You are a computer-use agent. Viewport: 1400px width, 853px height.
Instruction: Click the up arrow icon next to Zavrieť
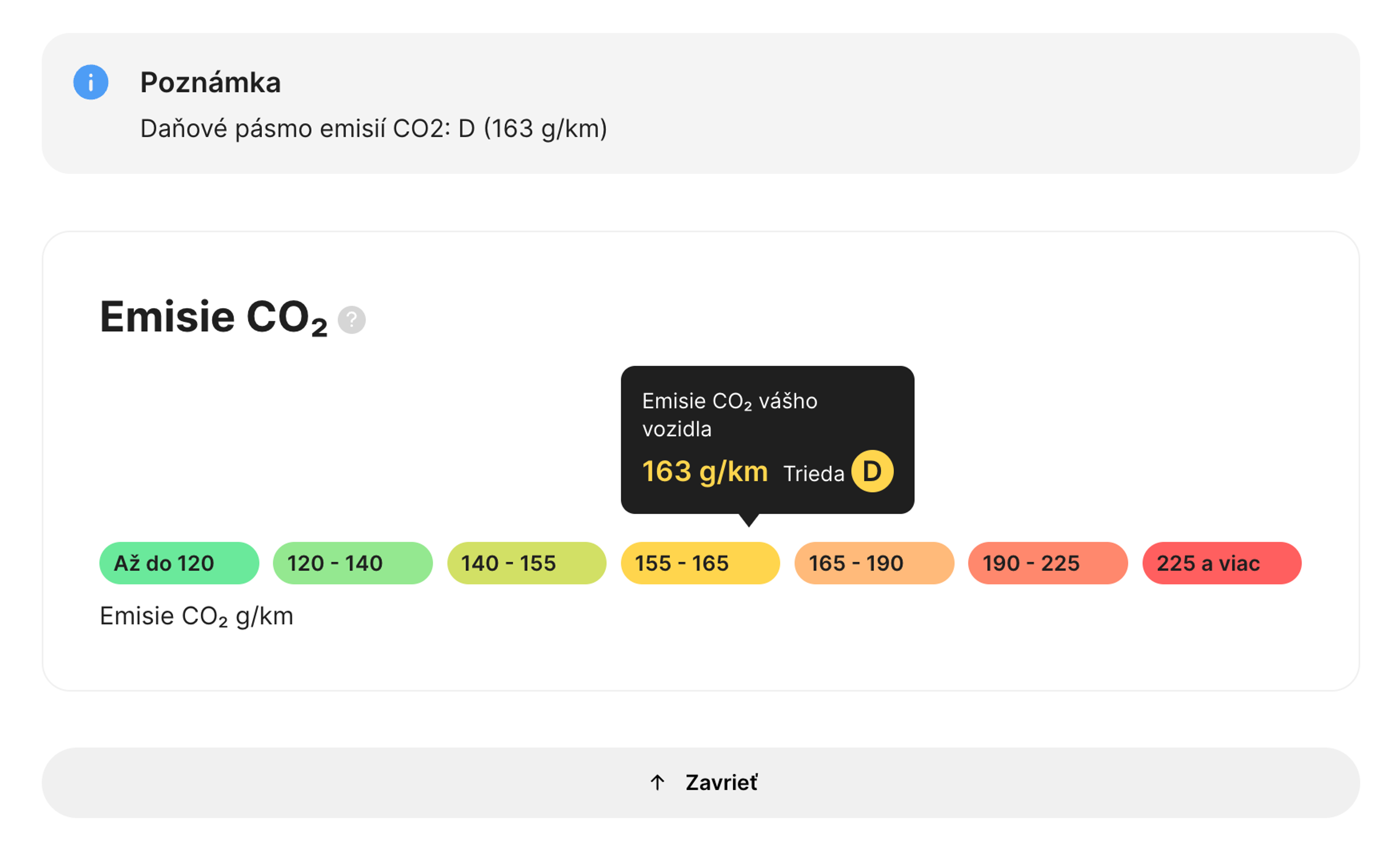point(657,783)
